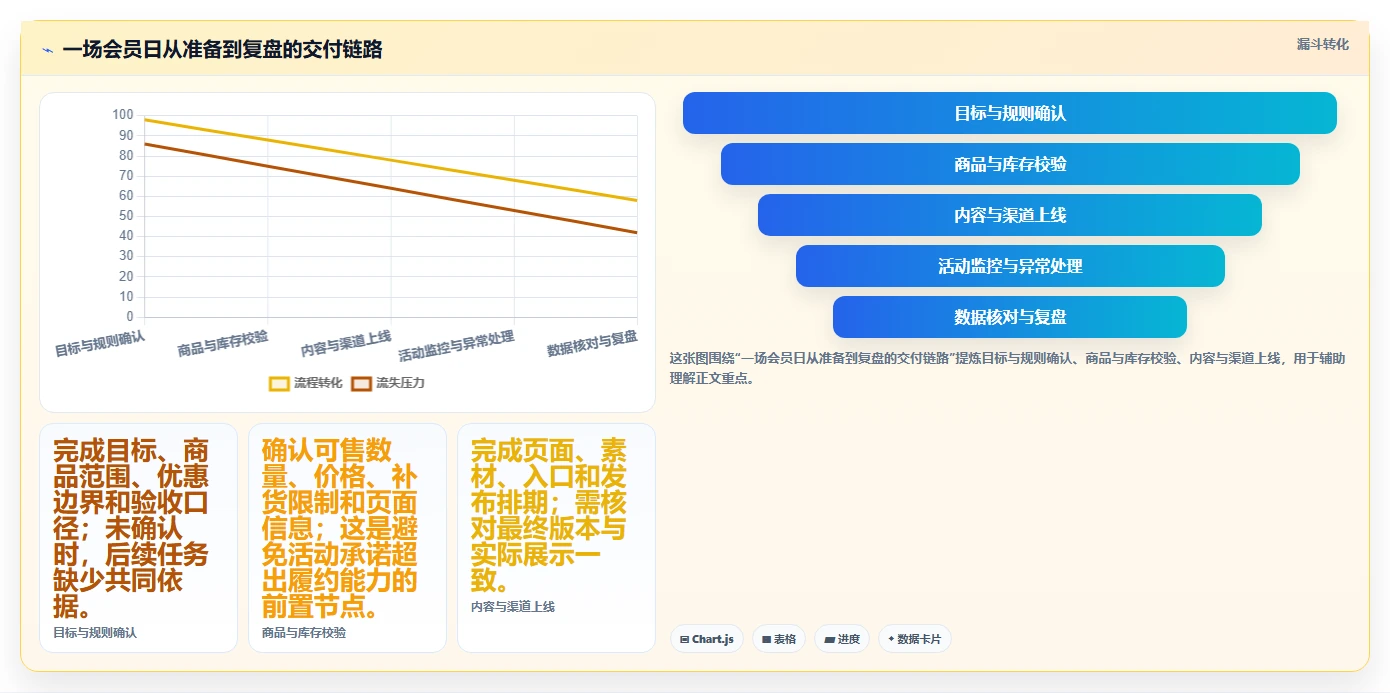Screen dimensions: 1390x693
Task: Open the data card captioned 目标与规则确认
Action: pyautogui.click(x=138, y=538)
